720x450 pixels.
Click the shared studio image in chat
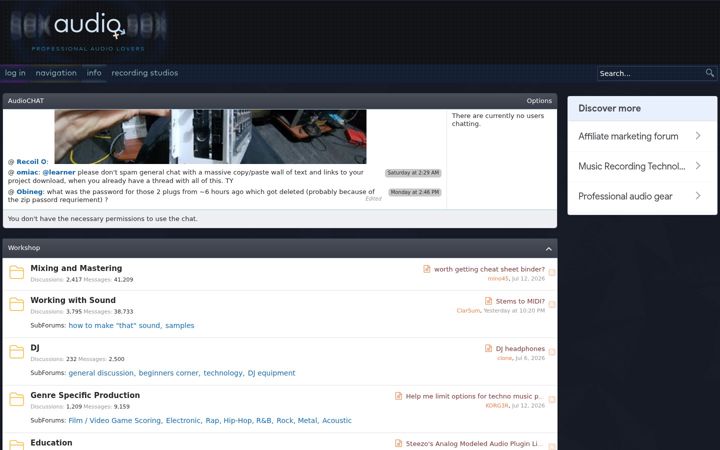click(210, 136)
